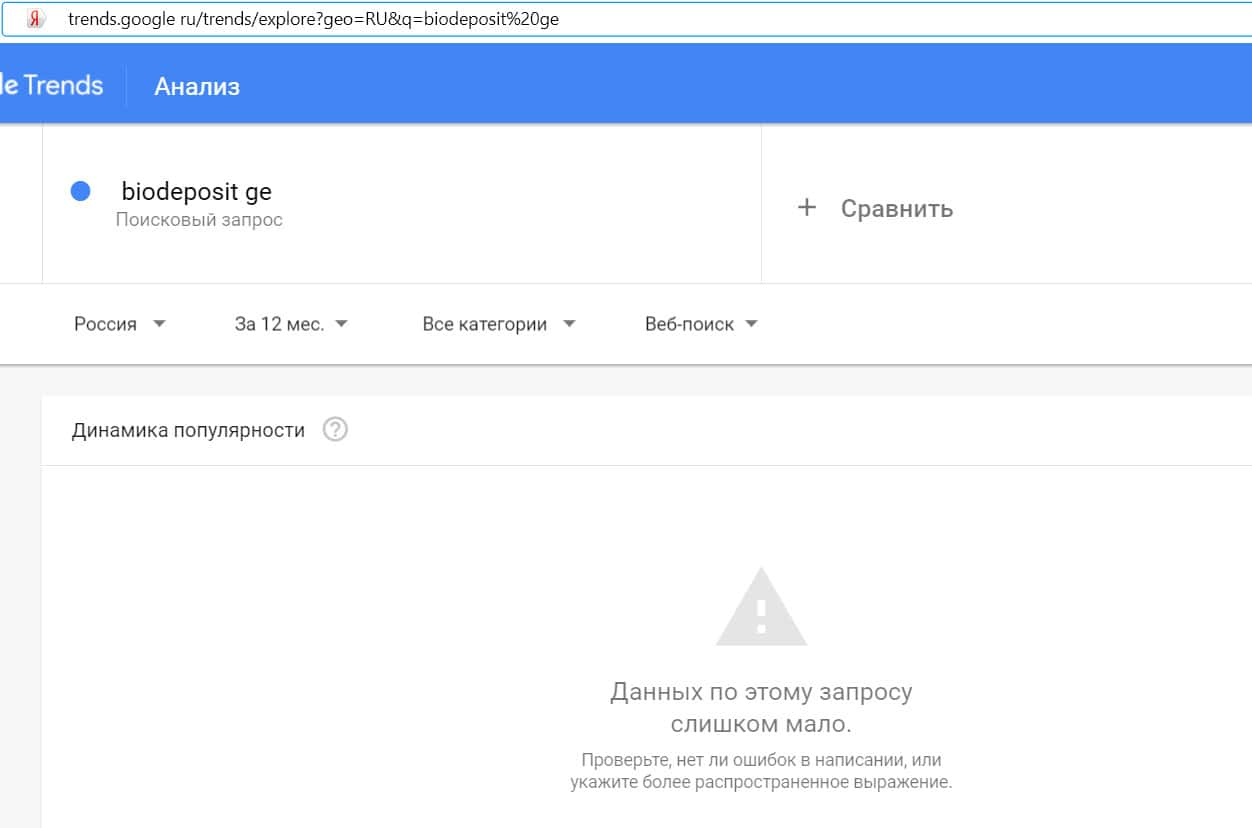This screenshot has width=1252, height=828.
Task: Expand the Веб-поиск search type dropdown
Action: point(690,324)
